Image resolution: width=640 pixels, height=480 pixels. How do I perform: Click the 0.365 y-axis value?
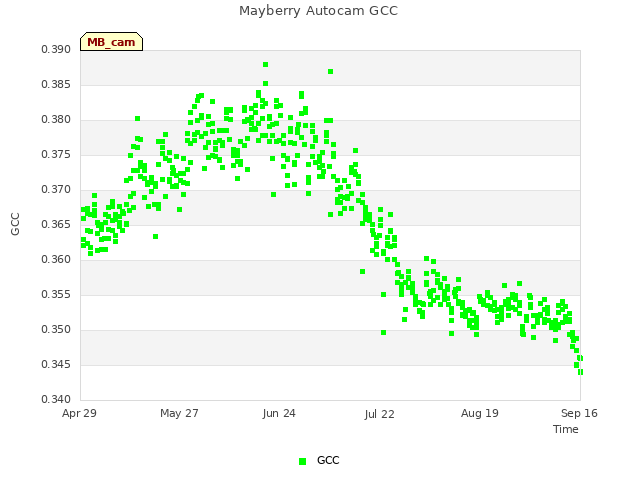(56, 224)
